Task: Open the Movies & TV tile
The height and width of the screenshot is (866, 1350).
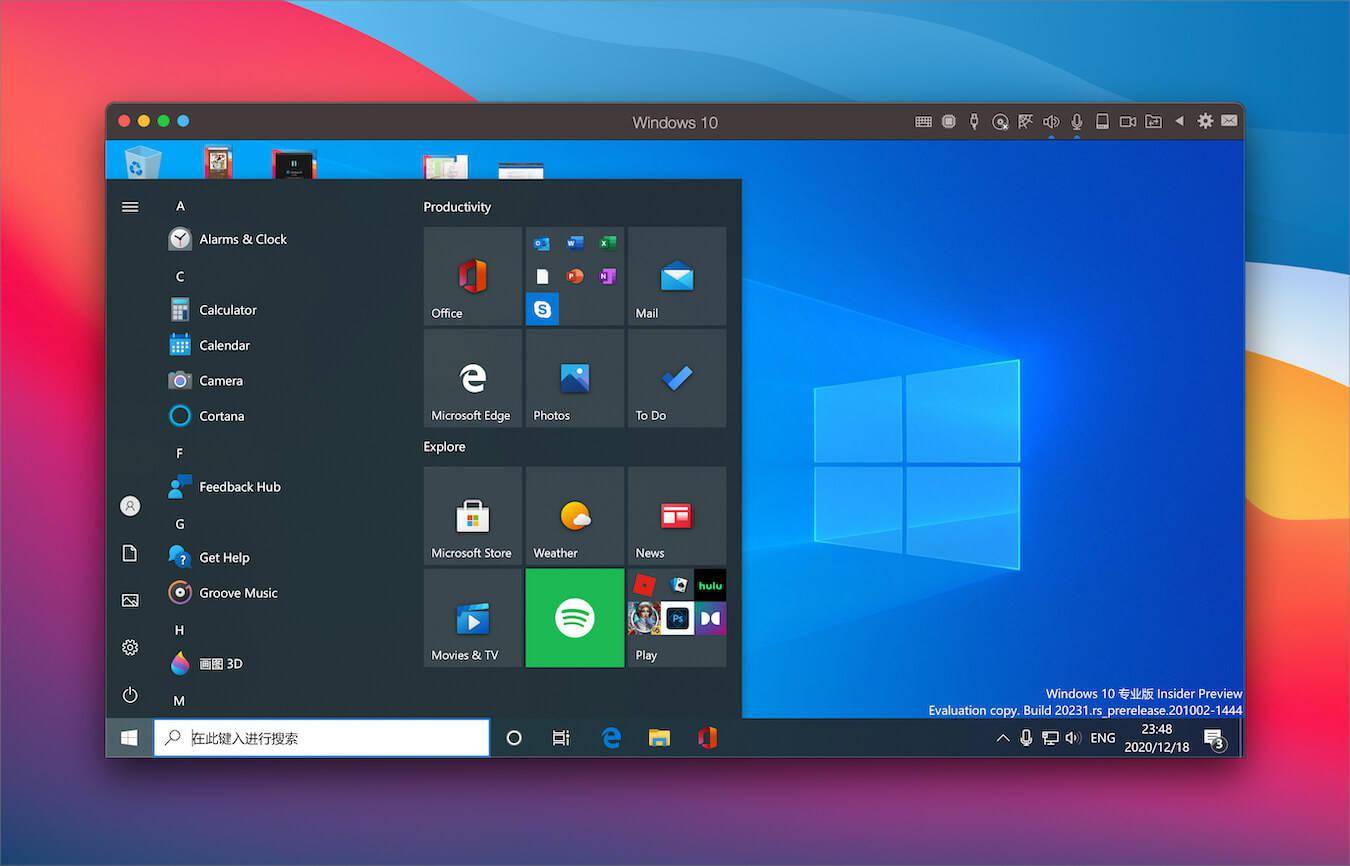Action: click(x=473, y=618)
